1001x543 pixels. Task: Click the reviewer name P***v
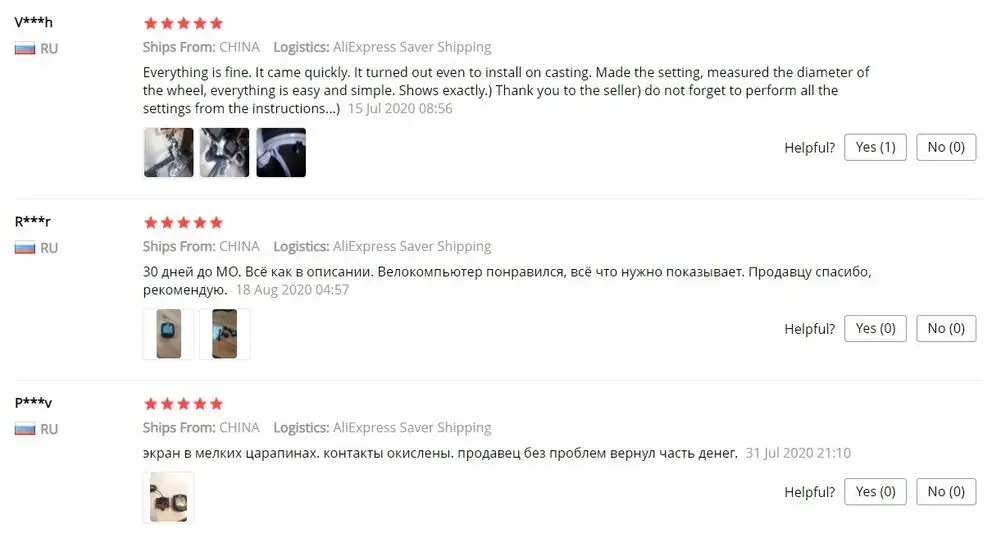(33, 402)
